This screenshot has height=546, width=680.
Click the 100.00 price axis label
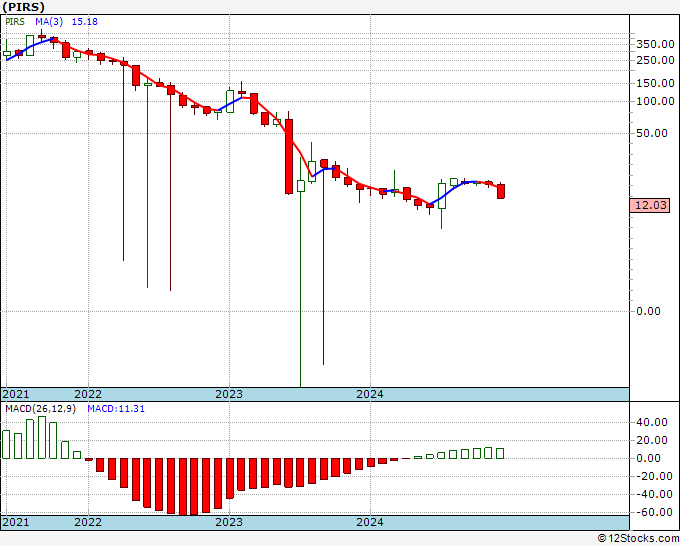(x=655, y=101)
